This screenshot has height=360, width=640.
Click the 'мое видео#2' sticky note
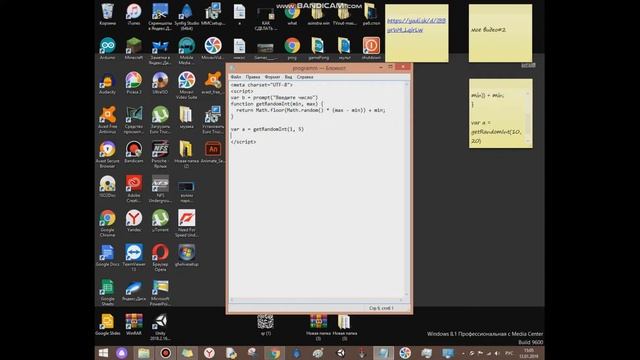pyautogui.click(x=500, y=33)
